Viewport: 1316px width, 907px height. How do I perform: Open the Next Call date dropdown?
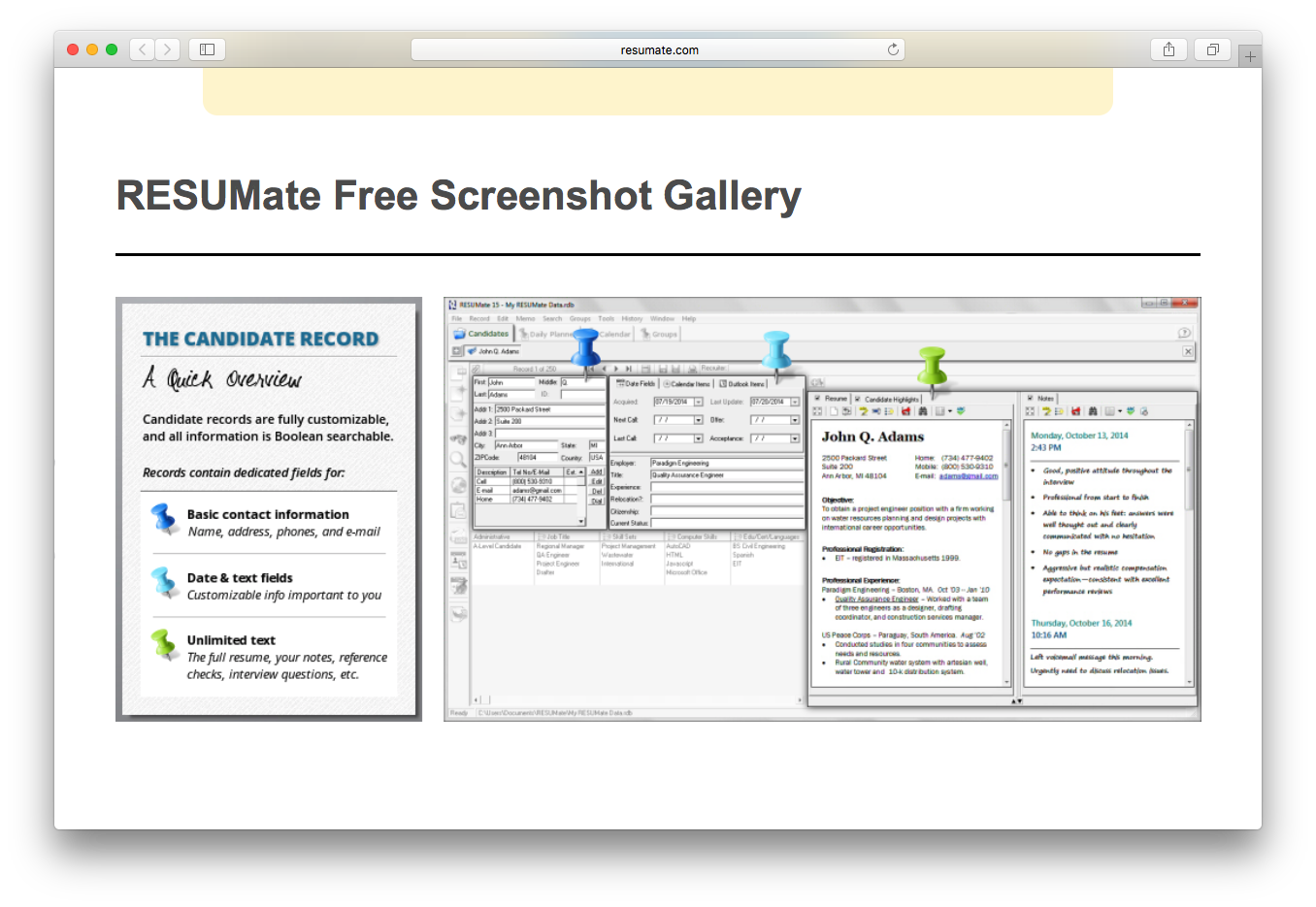tap(698, 420)
